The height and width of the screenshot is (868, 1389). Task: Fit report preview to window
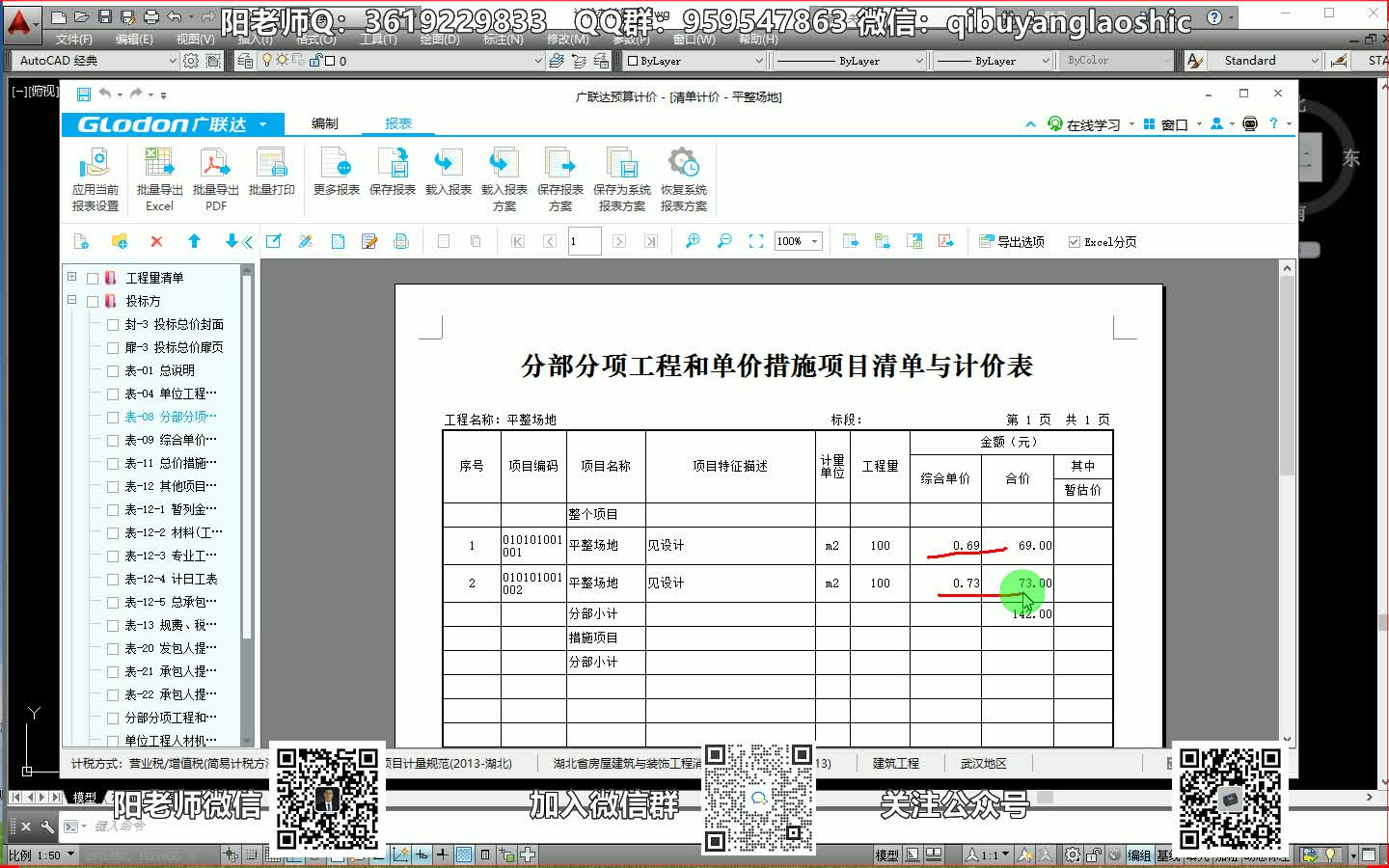pos(756,241)
